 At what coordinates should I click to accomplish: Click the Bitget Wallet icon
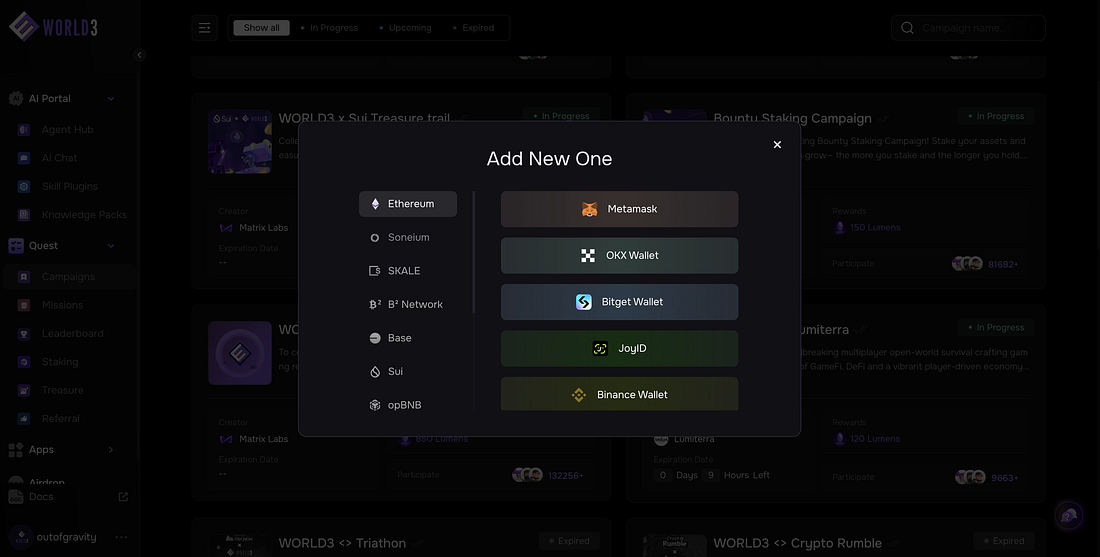tap(584, 302)
